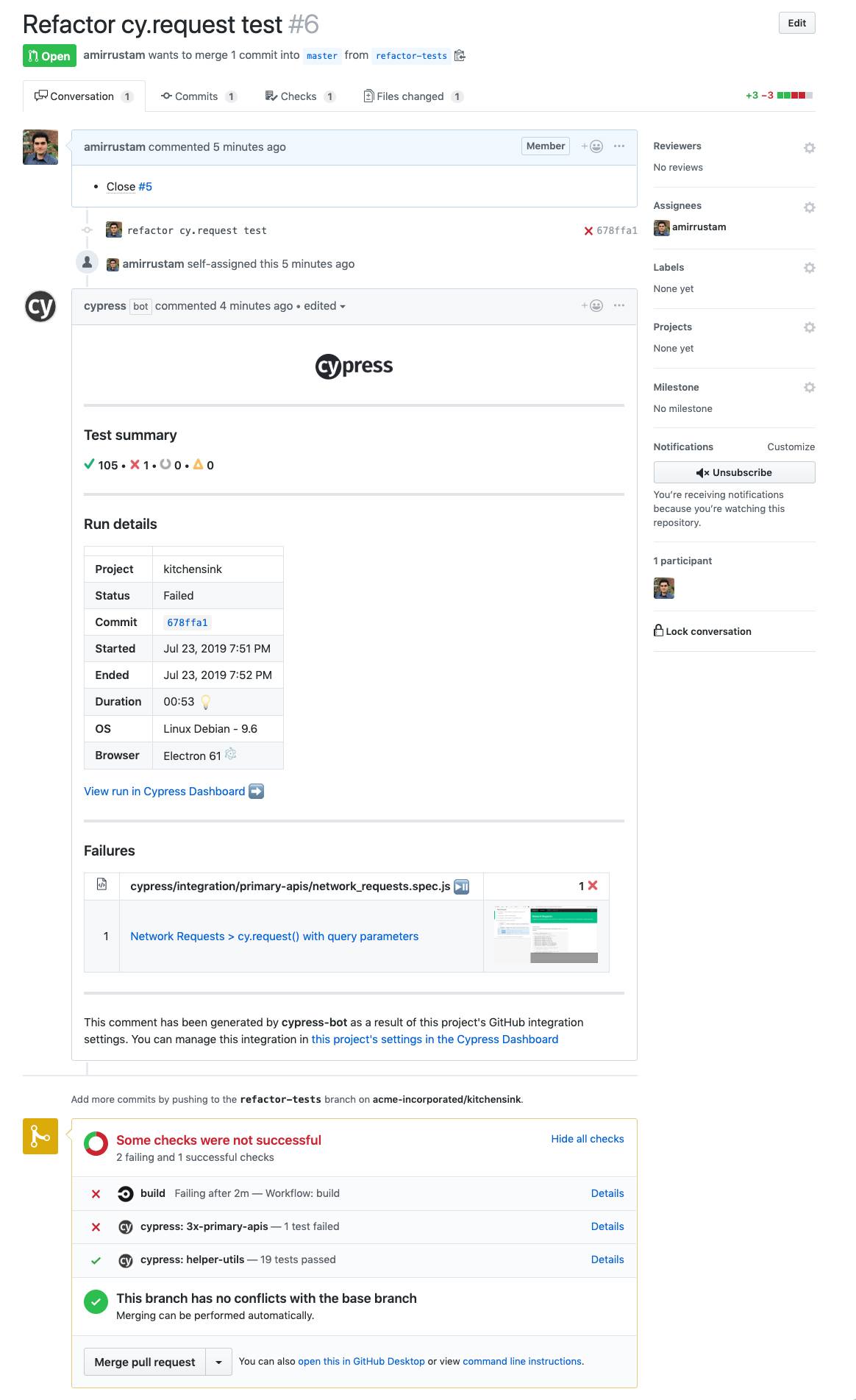Open Labels gear settings
Viewport: 856px width, 1400px height.
(x=809, y=268)
